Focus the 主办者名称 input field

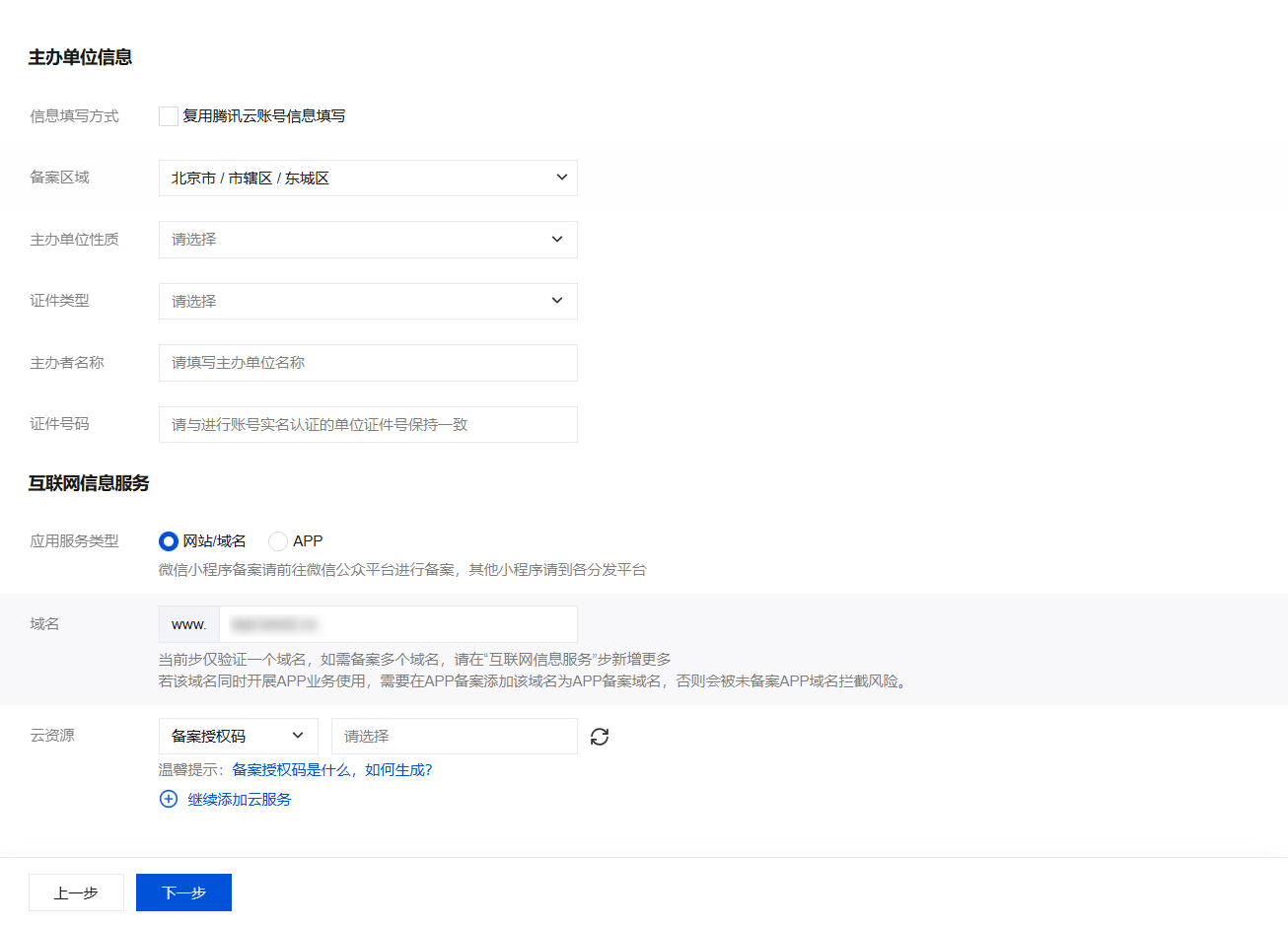(x=367, y=363)
